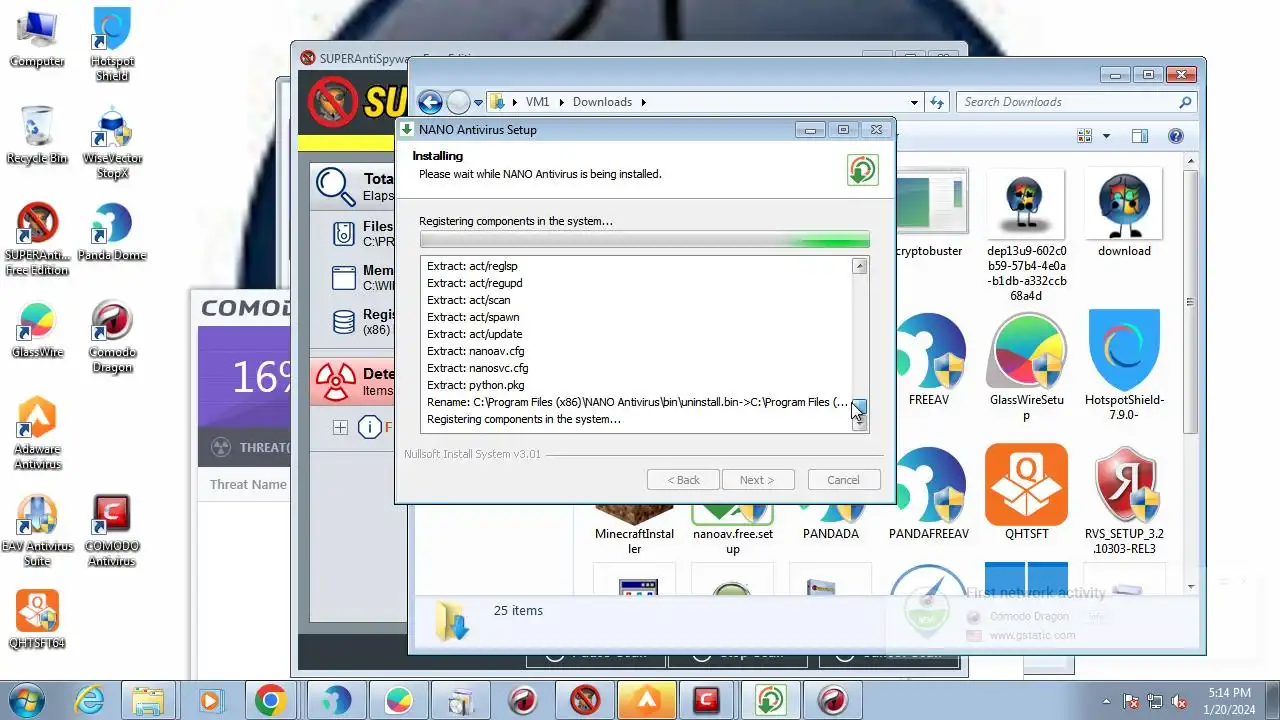Open the GlassWire desktop shortcut
This screenshot has width=1280, height=720.
[37, 329]
